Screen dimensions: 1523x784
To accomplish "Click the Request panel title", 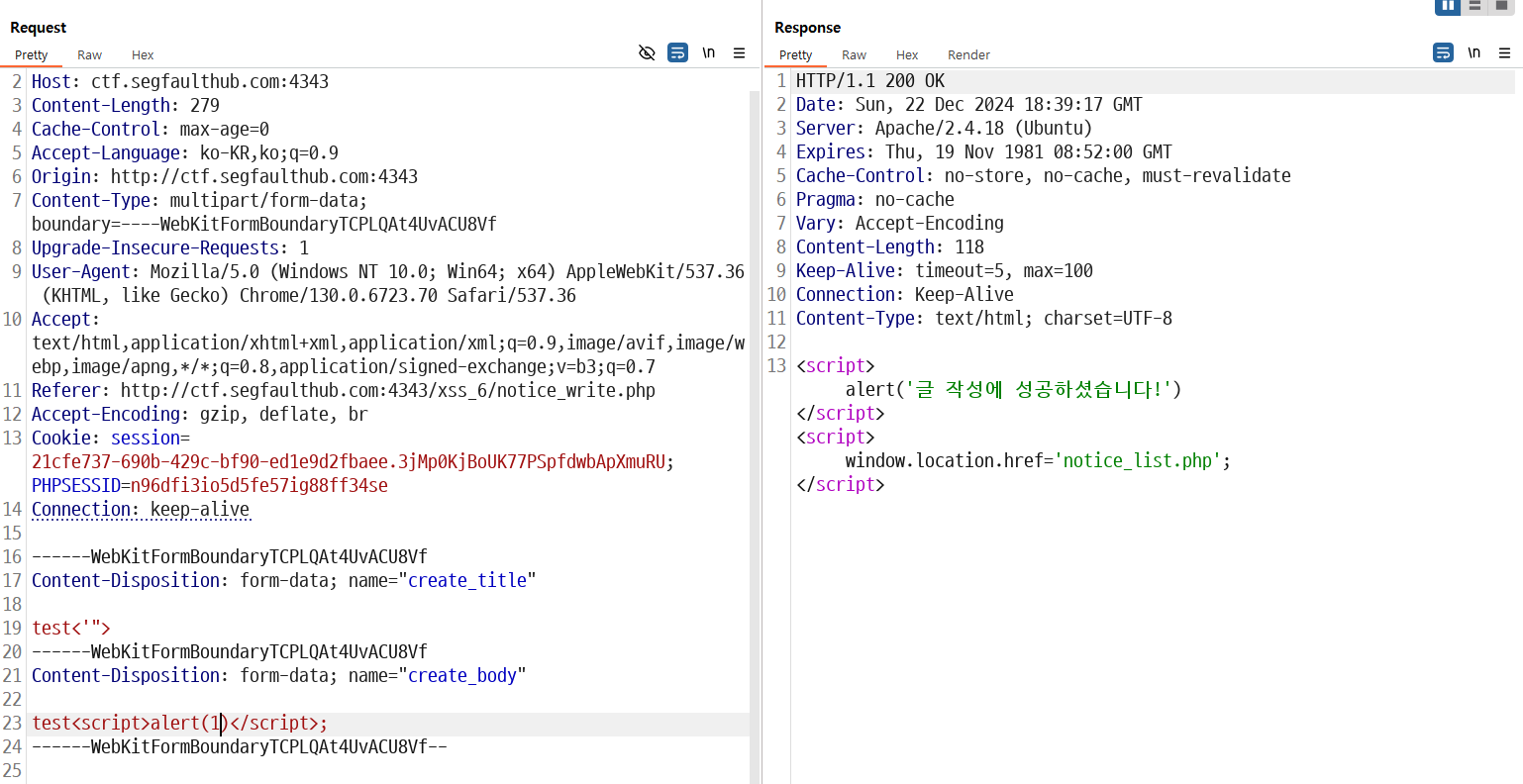I will [39, 28].
